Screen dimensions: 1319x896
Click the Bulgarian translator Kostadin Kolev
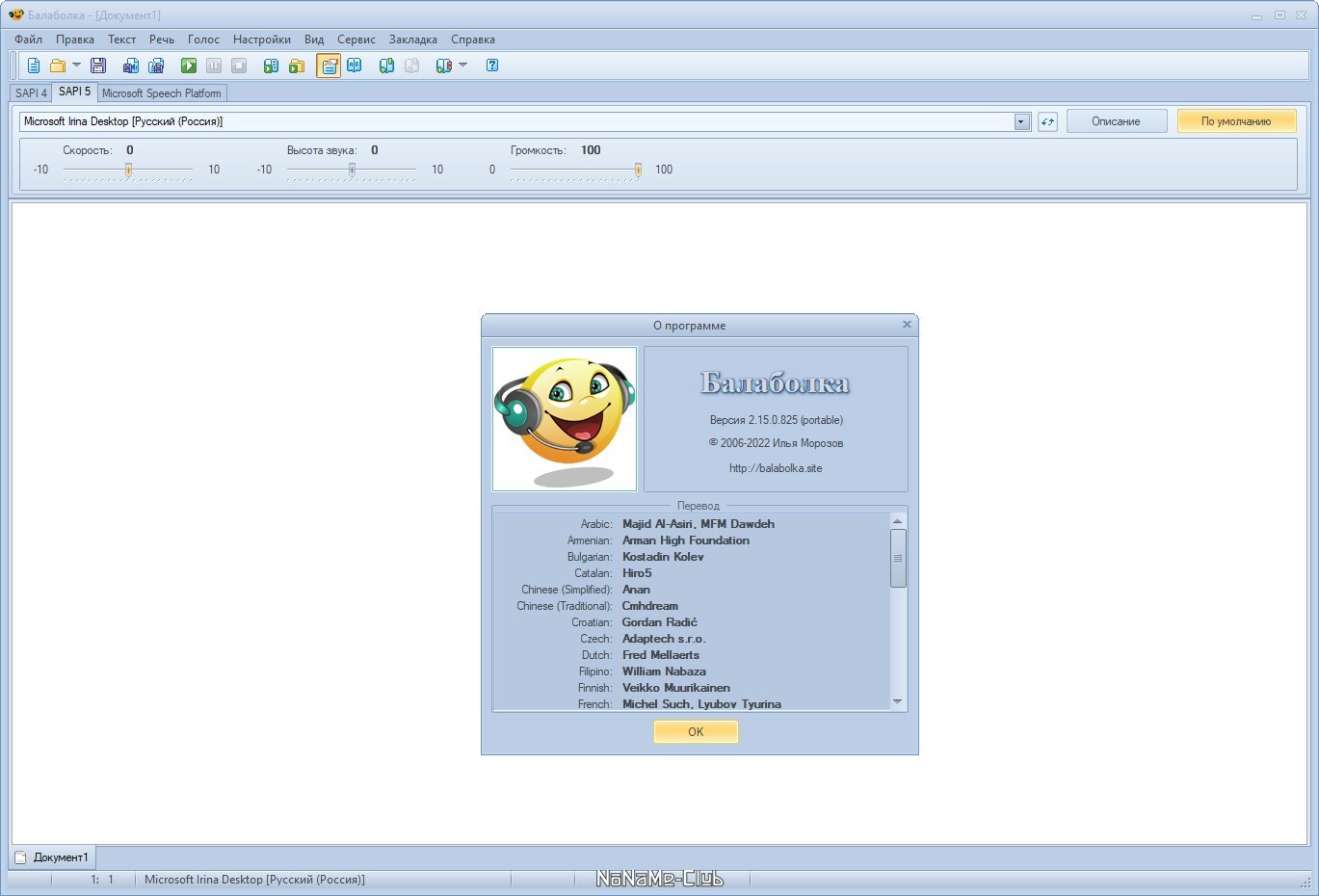pos(663,557)
